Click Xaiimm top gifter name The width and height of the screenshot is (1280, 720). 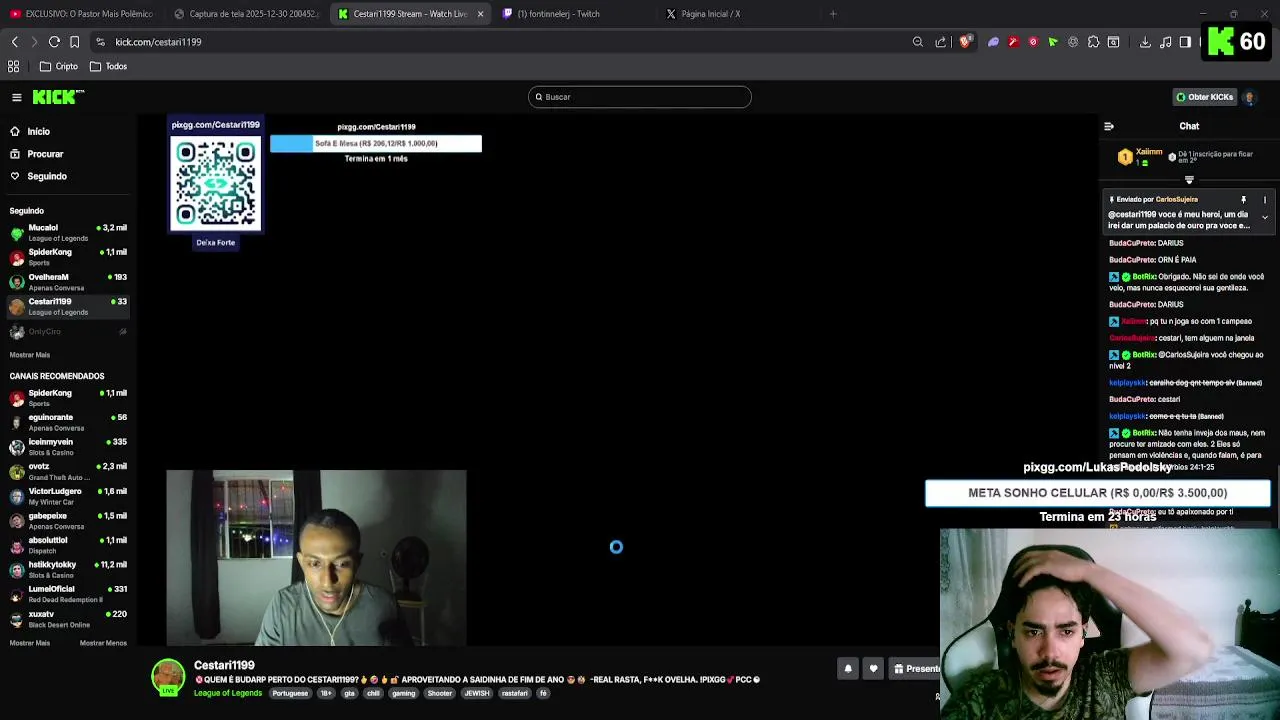(1149, 152)
